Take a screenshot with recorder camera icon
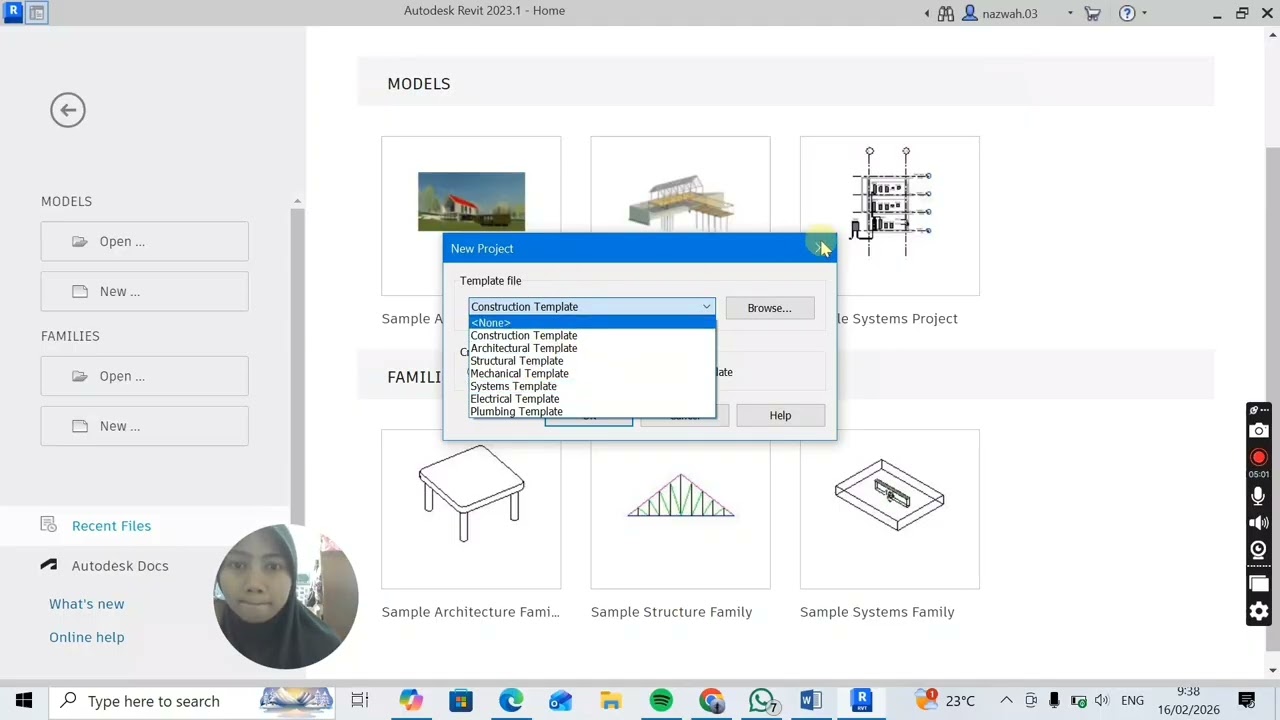 tap(1259, 430)
